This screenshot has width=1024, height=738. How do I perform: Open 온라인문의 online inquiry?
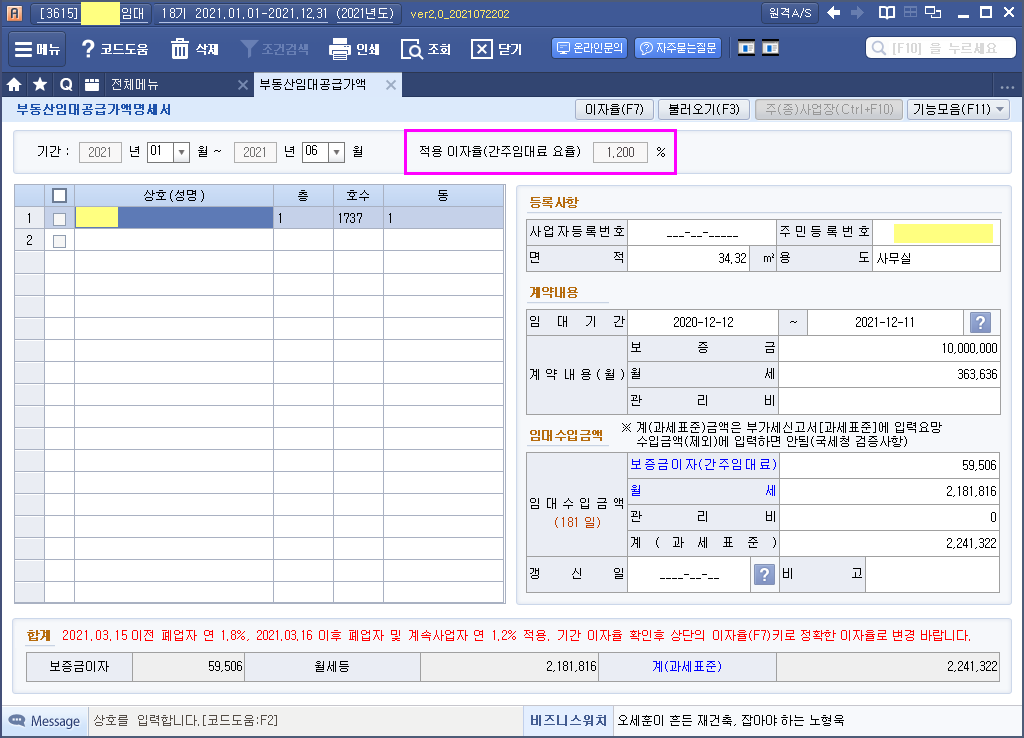coord(590,48)
